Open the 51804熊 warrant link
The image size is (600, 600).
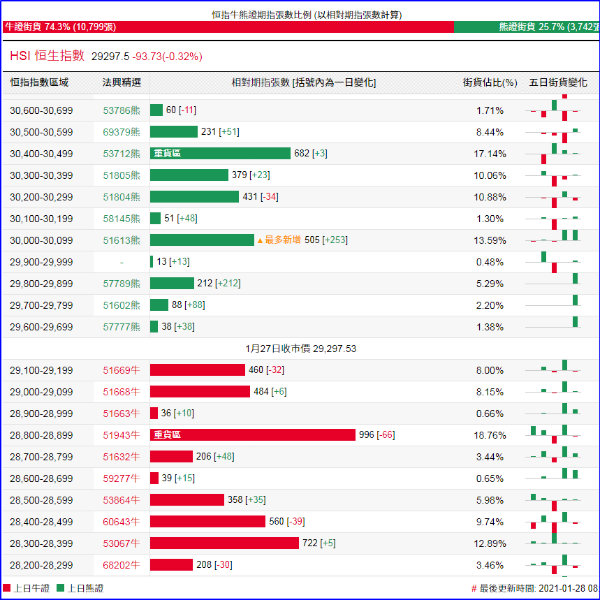pyautogui.click(x=121, y=197)
